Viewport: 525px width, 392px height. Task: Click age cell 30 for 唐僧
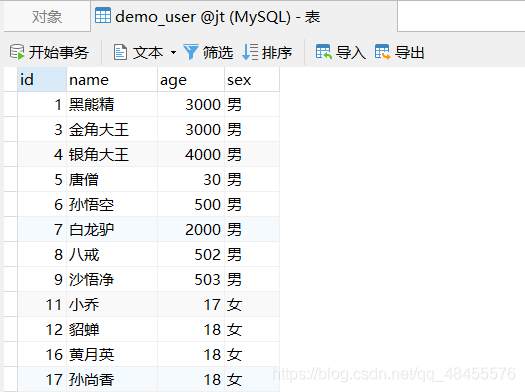click(191, 179)
